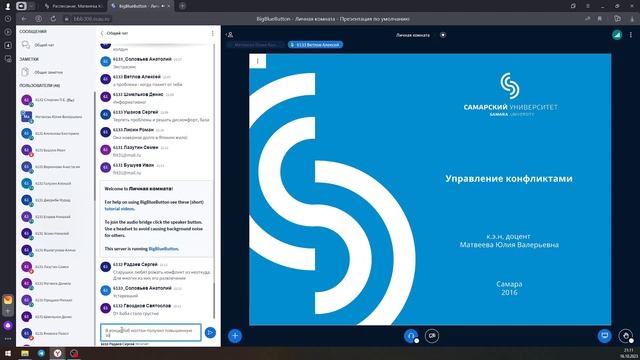The height and width of the screenshot is (360, 640).
Task: Open the chat options three-dot menu
Action: pyautogui.click(x=212, y=33)
